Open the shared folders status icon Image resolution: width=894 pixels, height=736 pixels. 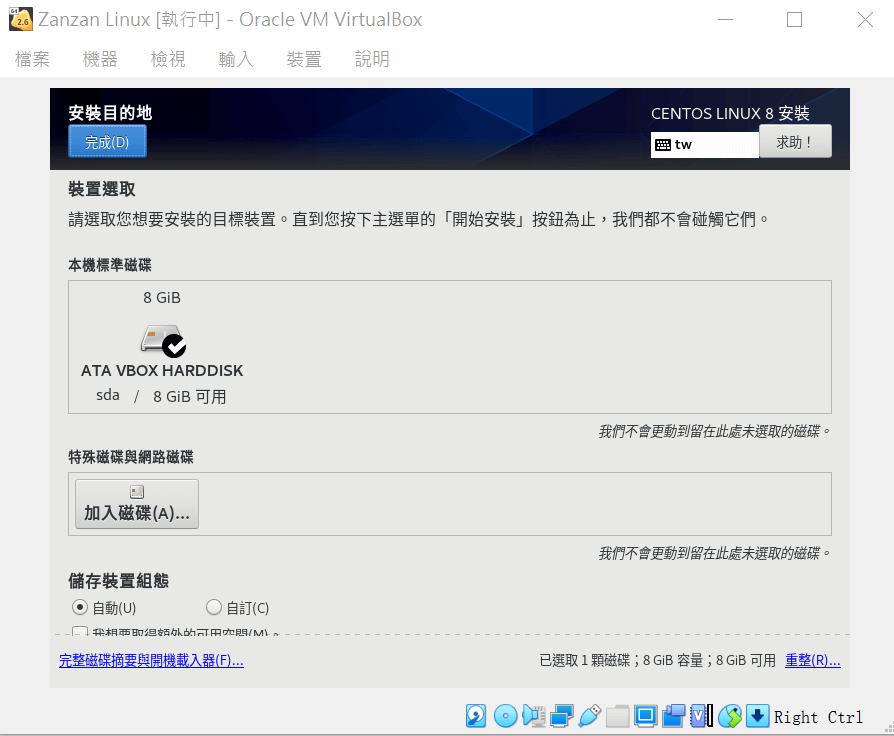tap(617, 716)
